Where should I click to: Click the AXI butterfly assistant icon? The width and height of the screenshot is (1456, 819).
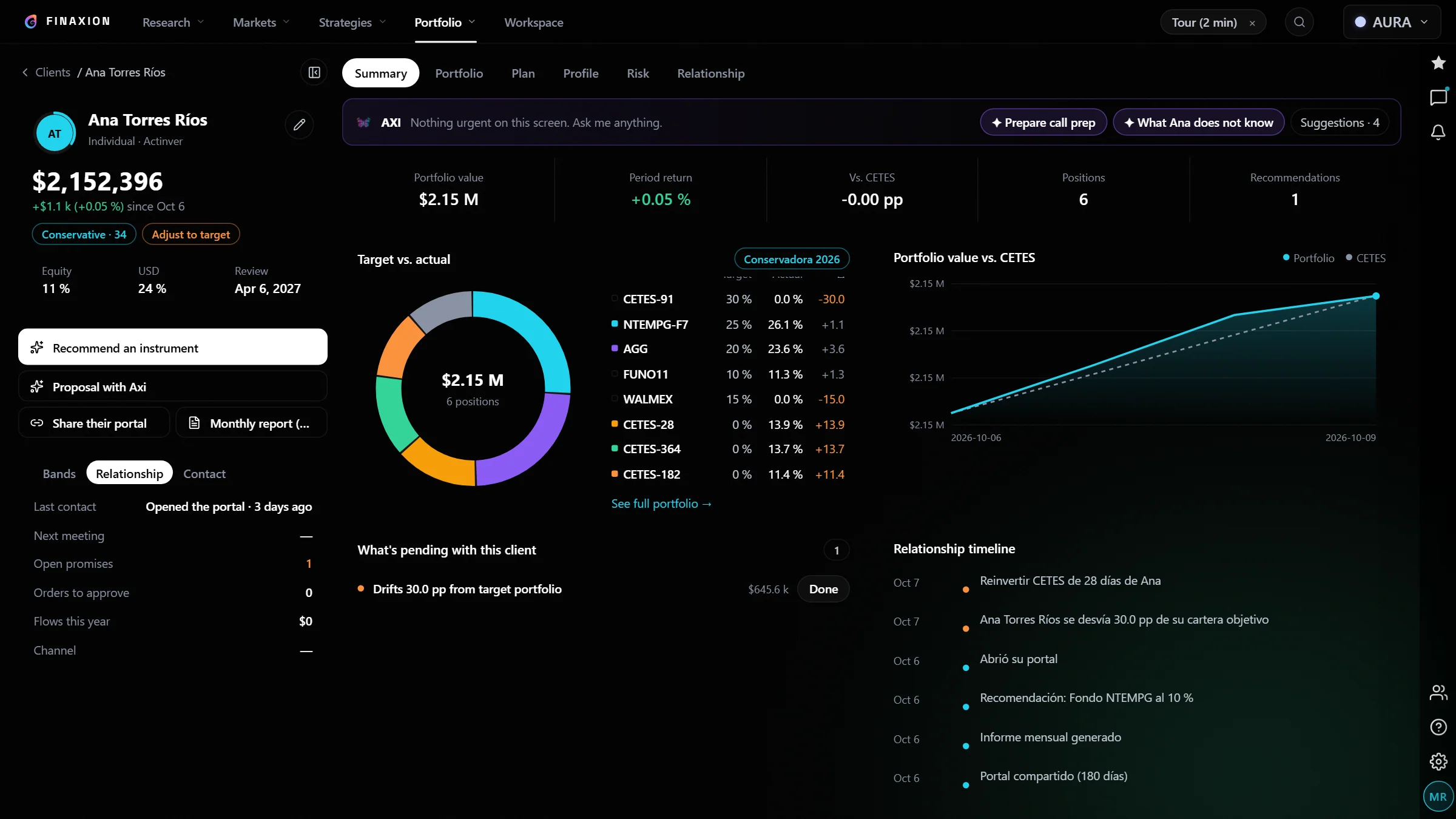point(364,123)
